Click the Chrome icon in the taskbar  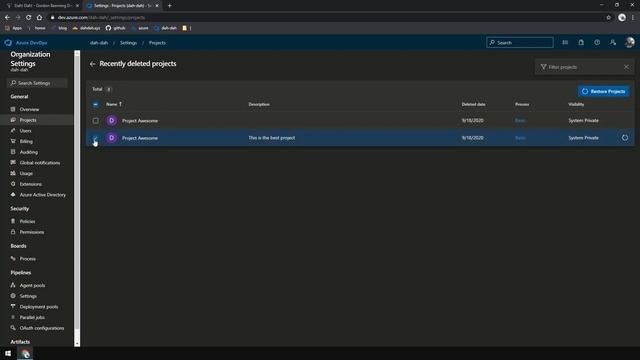pos(25,353)
